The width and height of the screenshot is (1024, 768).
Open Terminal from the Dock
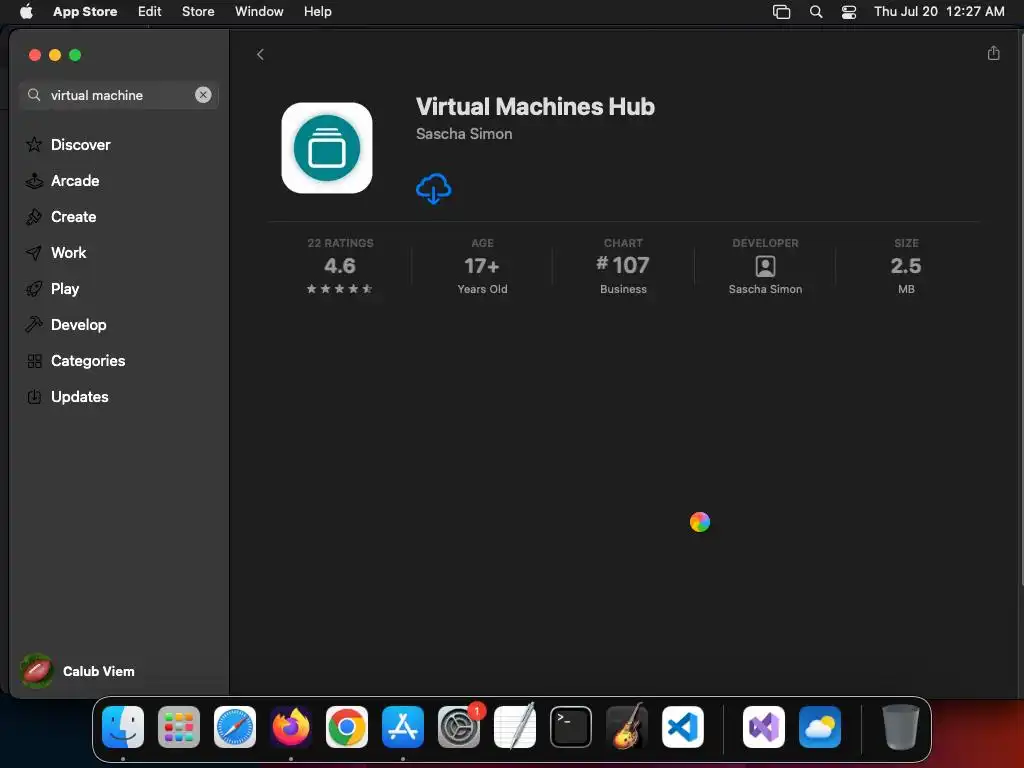571,726
